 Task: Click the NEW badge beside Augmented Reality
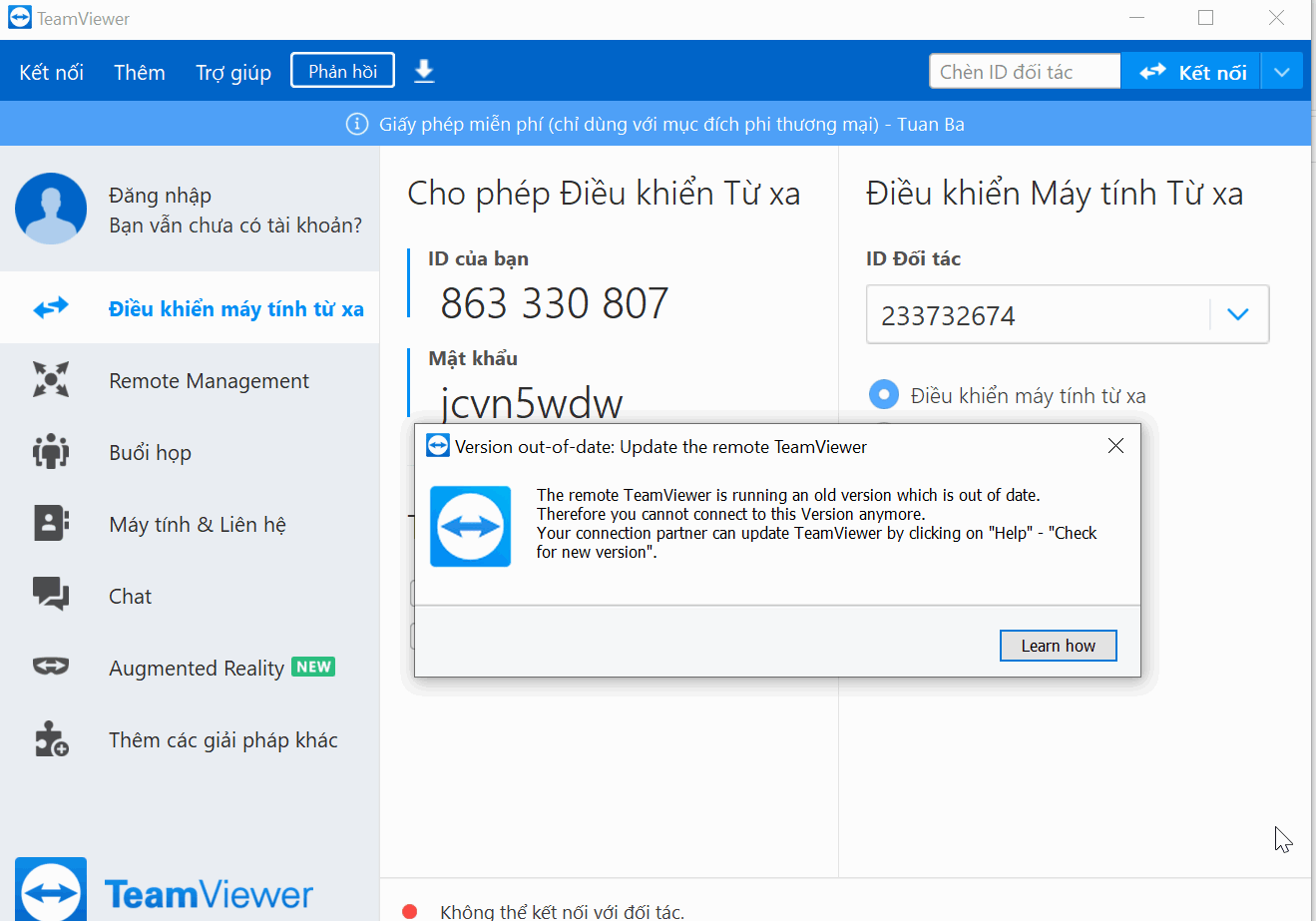tap(313, 667)
